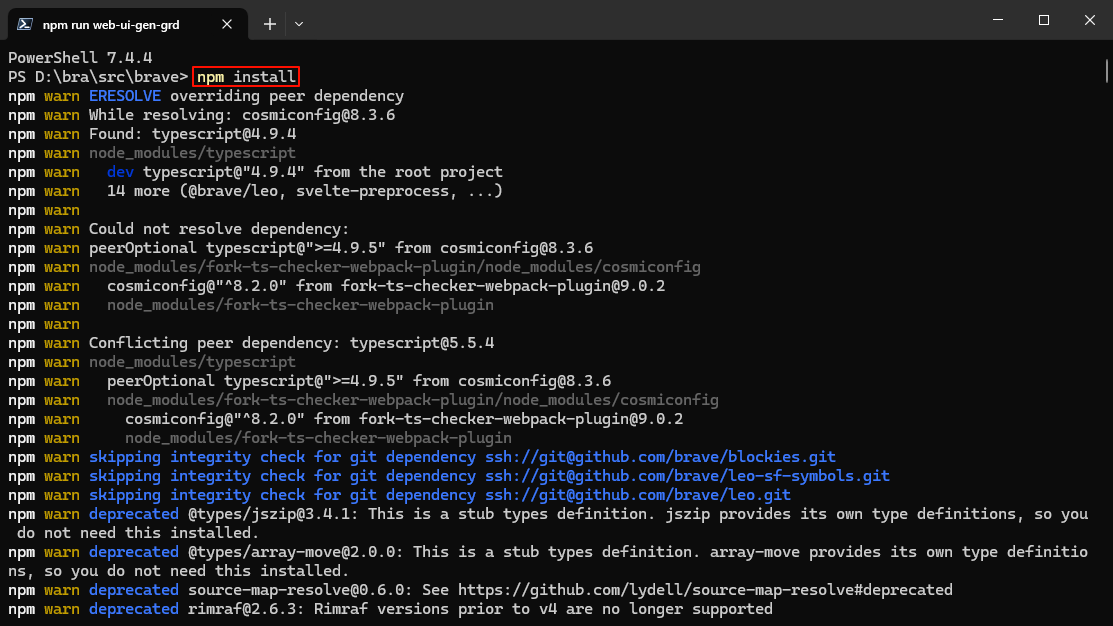Image resolution: width=1113 pixels, height=626 pixels.
Task: Select the npm run web-ui-gen-grd tab
Action: click(128, 24)
